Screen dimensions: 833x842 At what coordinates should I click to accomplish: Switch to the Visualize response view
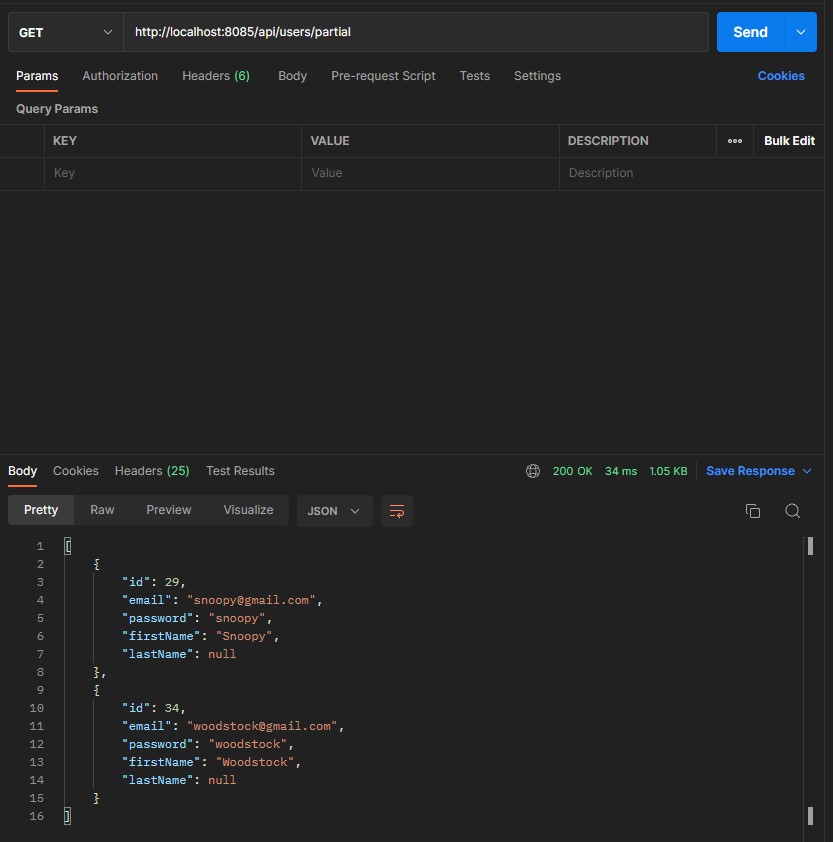pyautogui.click(x=248, y=510)
